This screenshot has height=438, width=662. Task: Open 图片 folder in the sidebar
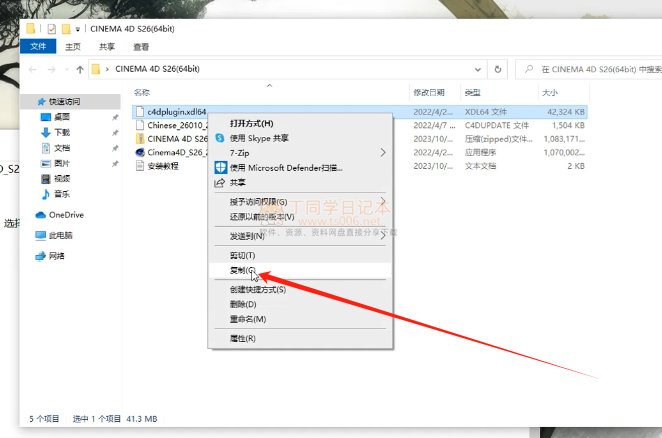point(62,163)
